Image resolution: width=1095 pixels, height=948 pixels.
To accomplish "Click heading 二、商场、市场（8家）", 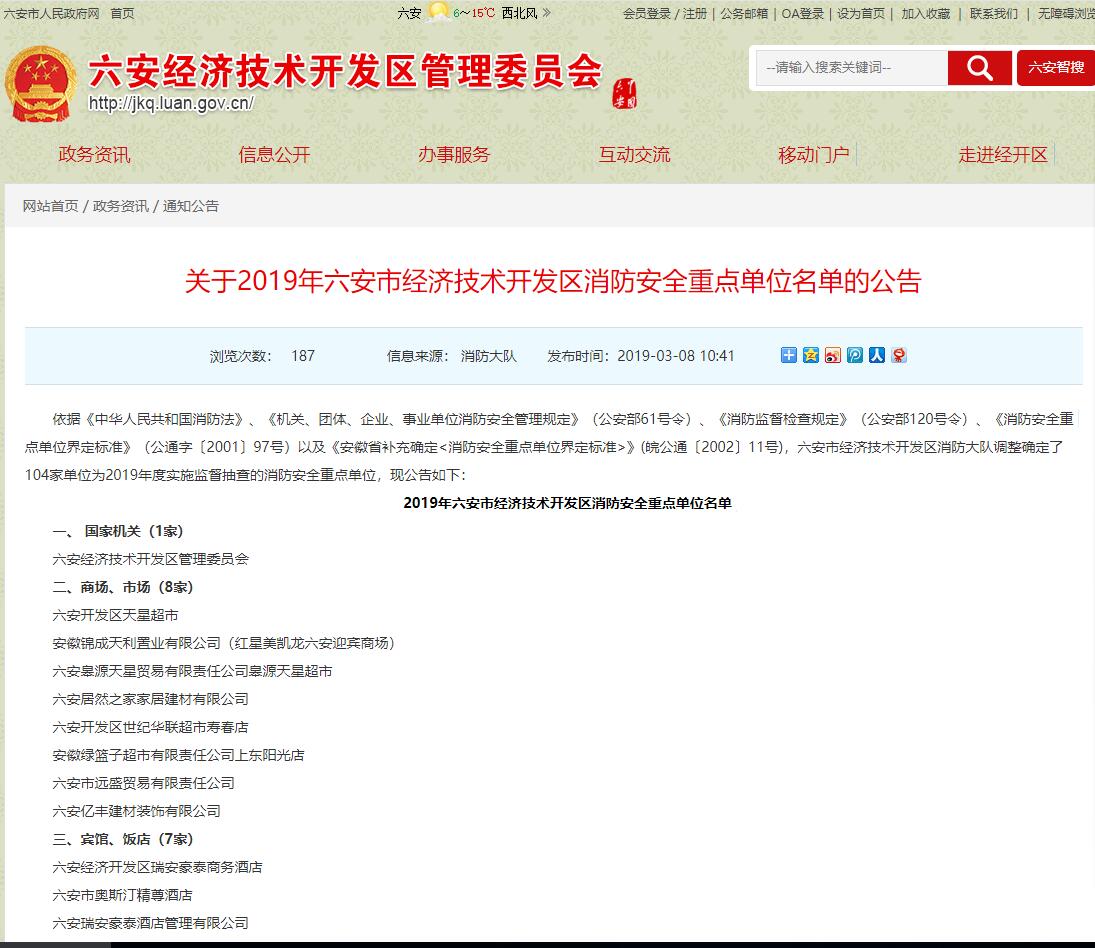I will pos(123,587).
